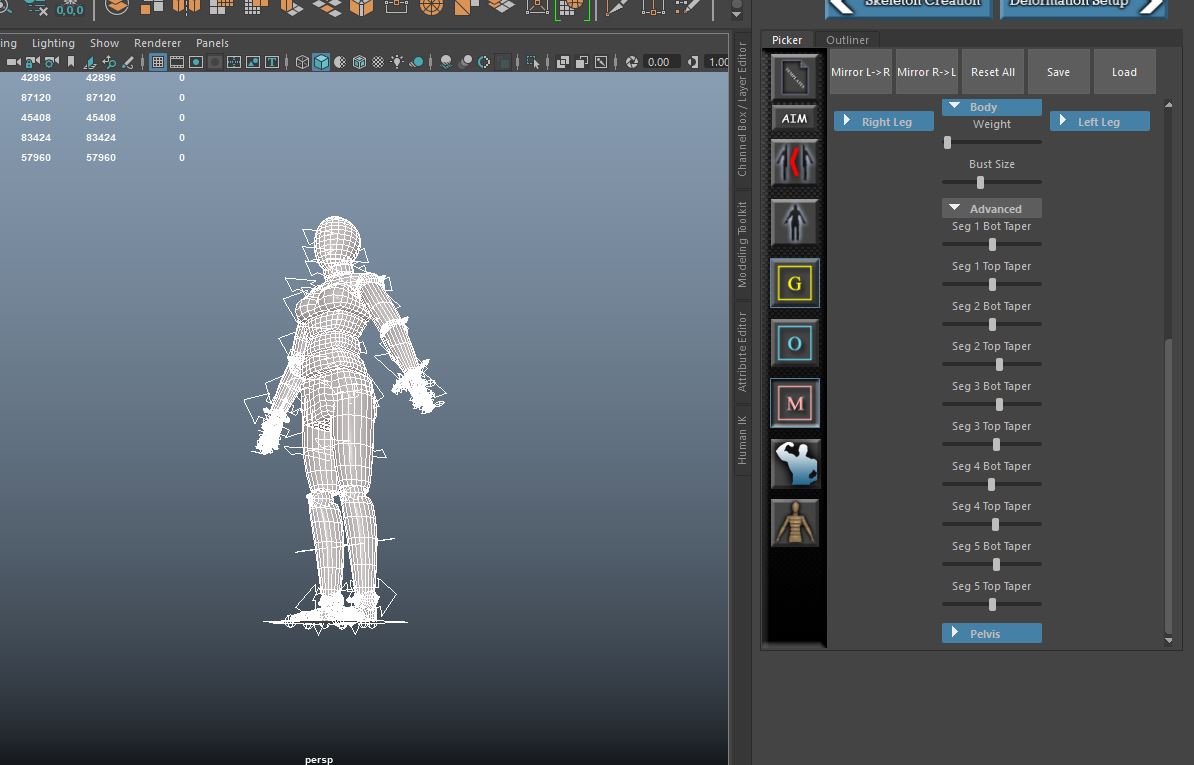Click the yellow G icon button
Image resolution: width=1194 pixels, height=765 pixels.
pos(795,283)
